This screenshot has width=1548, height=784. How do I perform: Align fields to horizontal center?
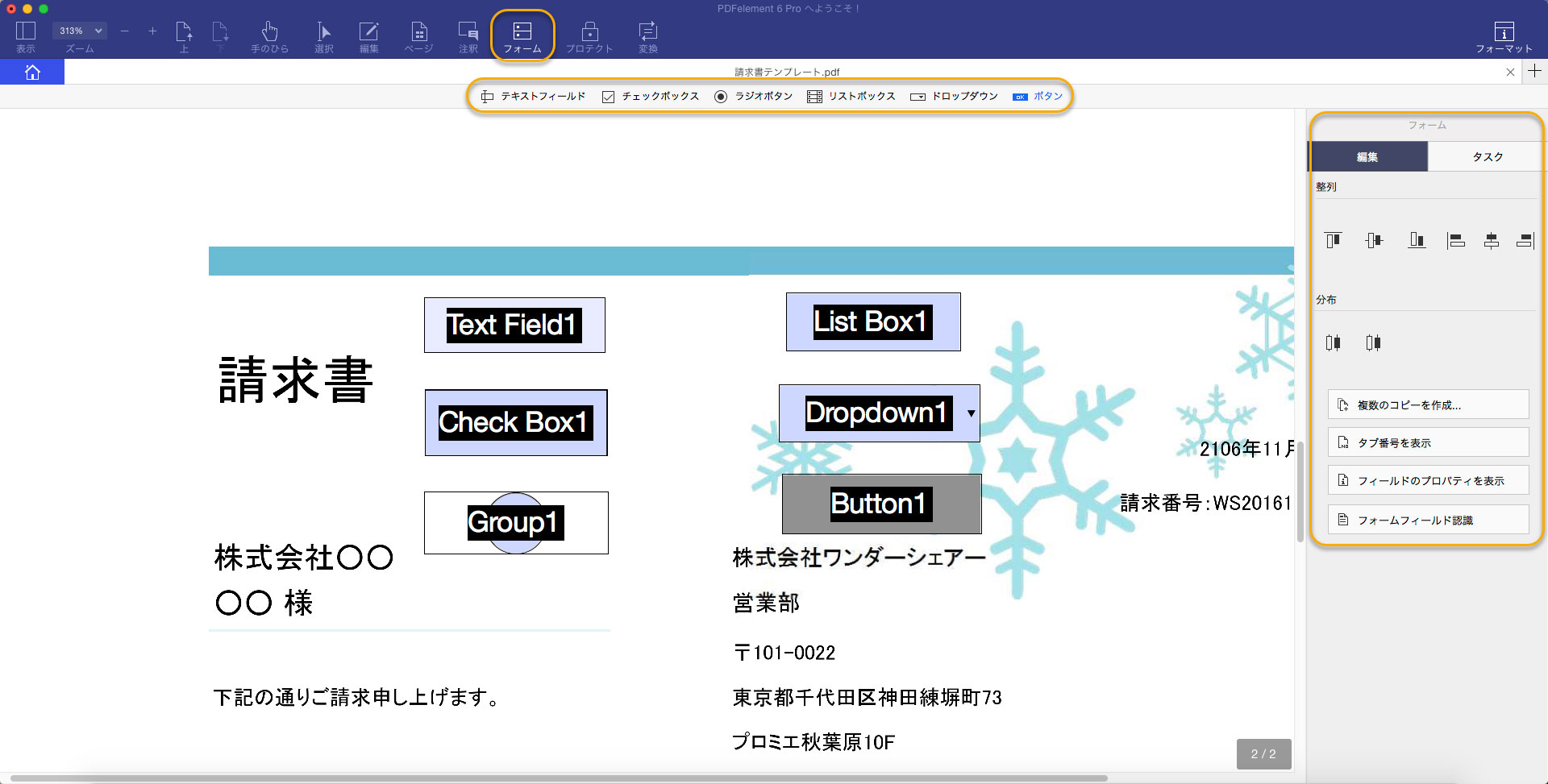(x=1492, y=240)
